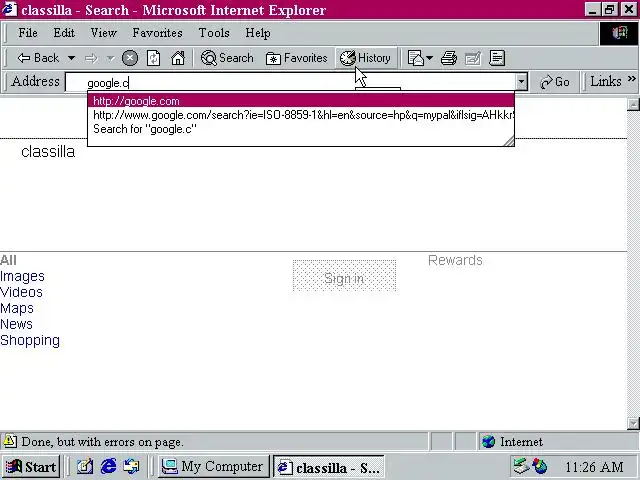Screen dimensions: 640x480
Task: Click the scrollbar down arrow
Action: point(633,423)
